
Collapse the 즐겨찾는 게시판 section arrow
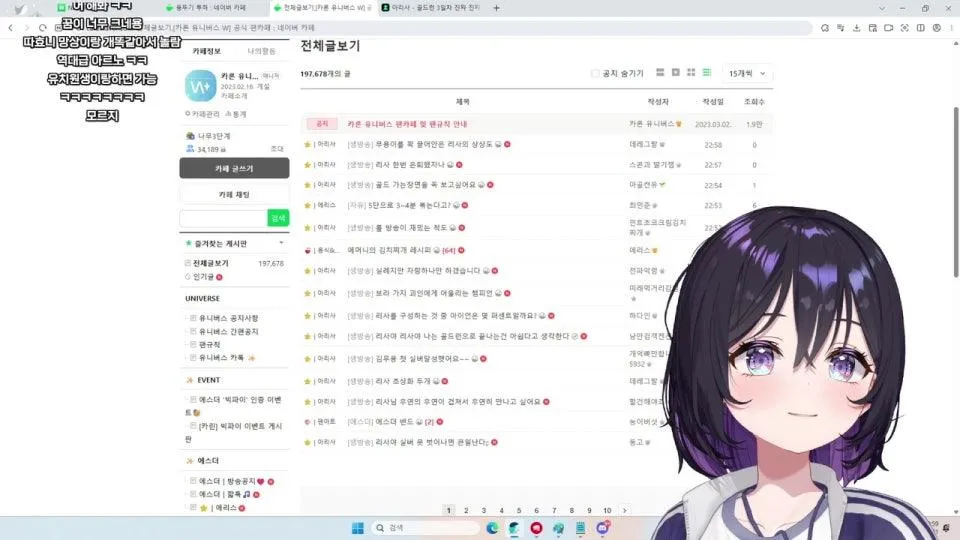[282, 243]
